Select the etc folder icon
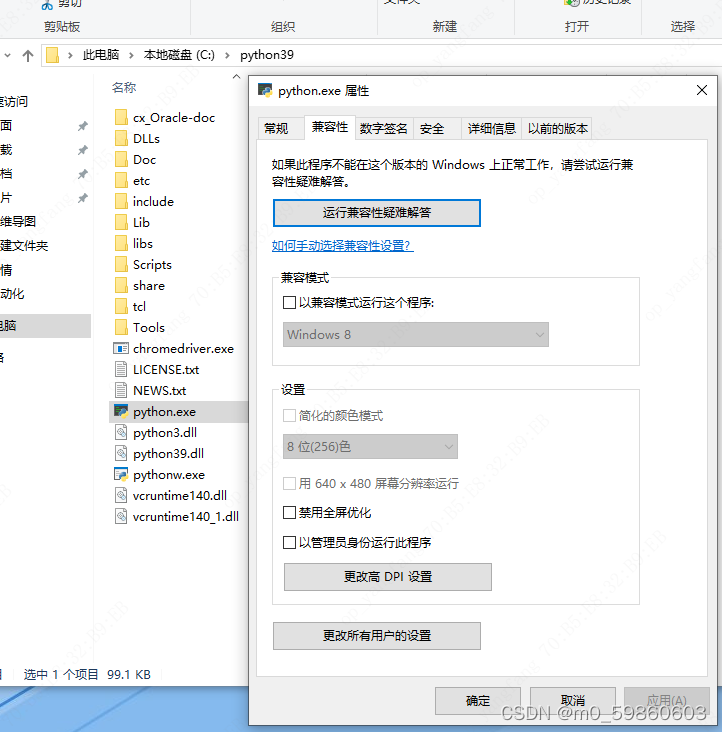 [x=121, y=181]
